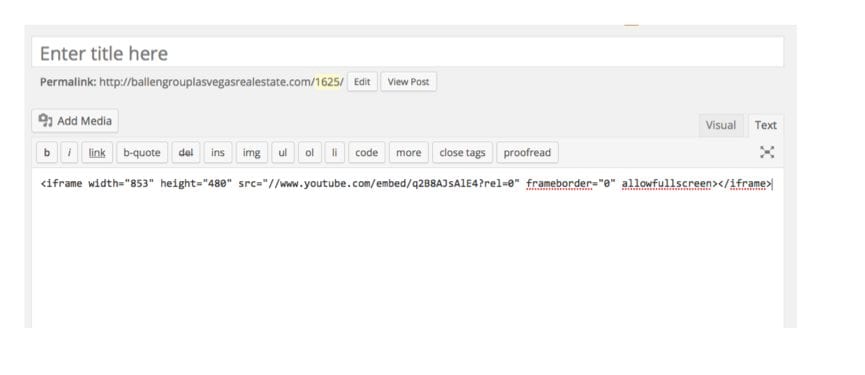Viewport: 865px width, 375px height.
Task: Insert the more tag button
Action: pyautogui.click(x=408, y=153)
